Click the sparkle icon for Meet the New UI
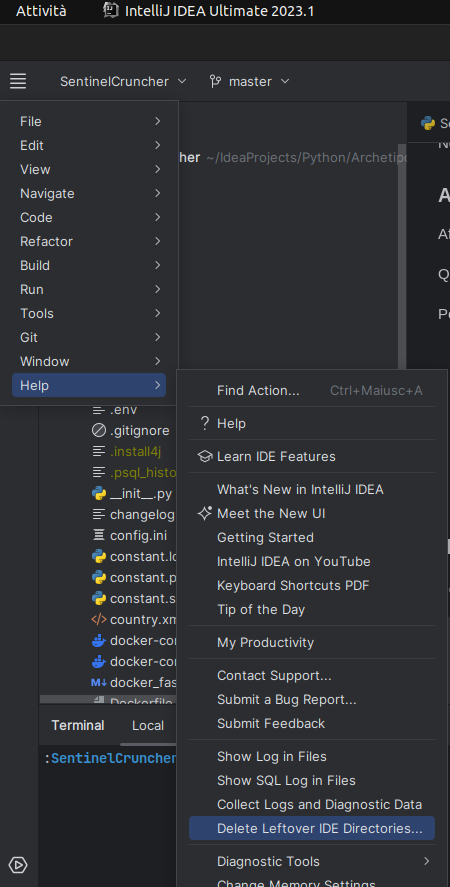The width and height of the screenshot is (450, 887). pyautogui.click(x=204, y=513)
